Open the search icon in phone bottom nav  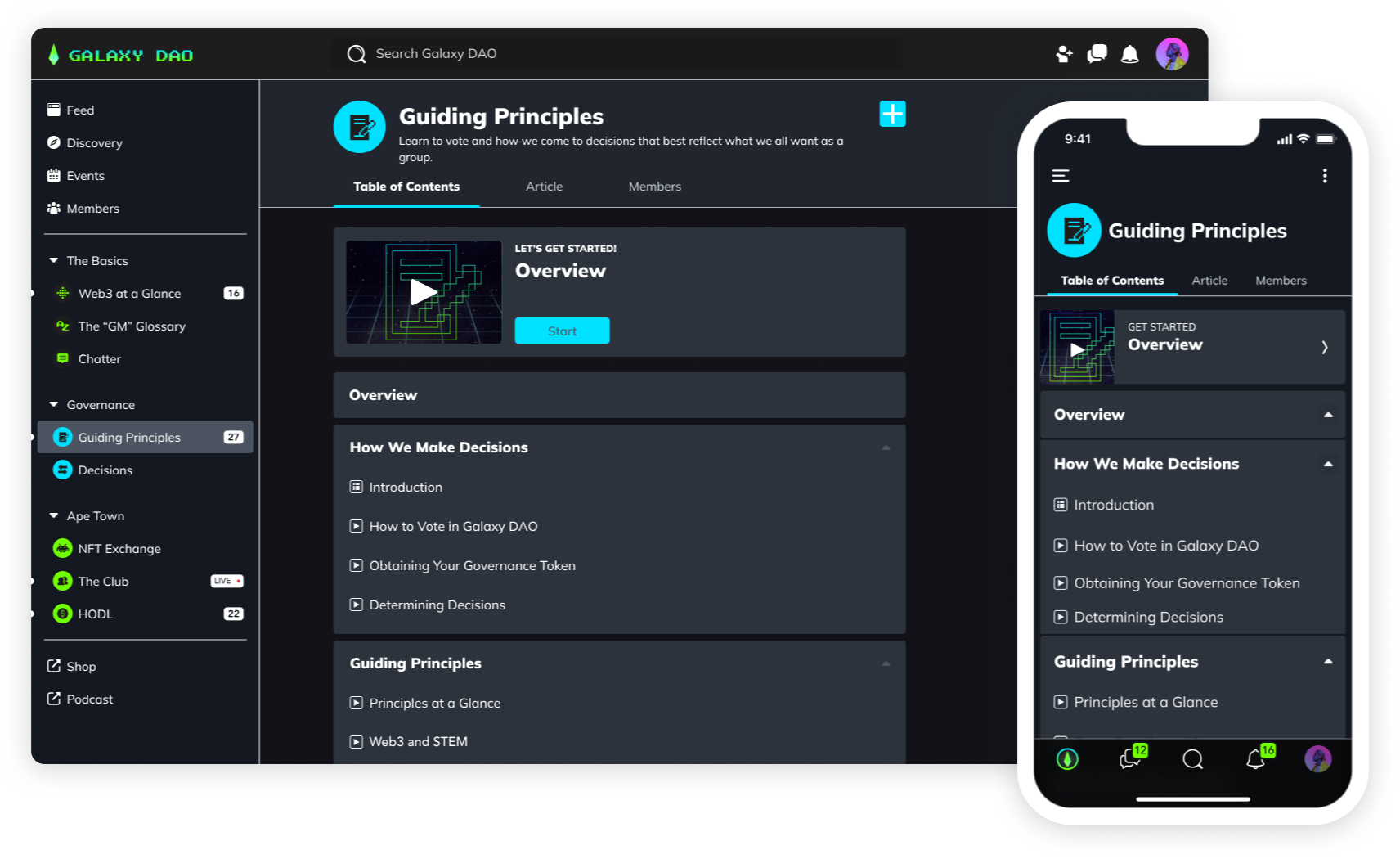(x=1192, y=759)
